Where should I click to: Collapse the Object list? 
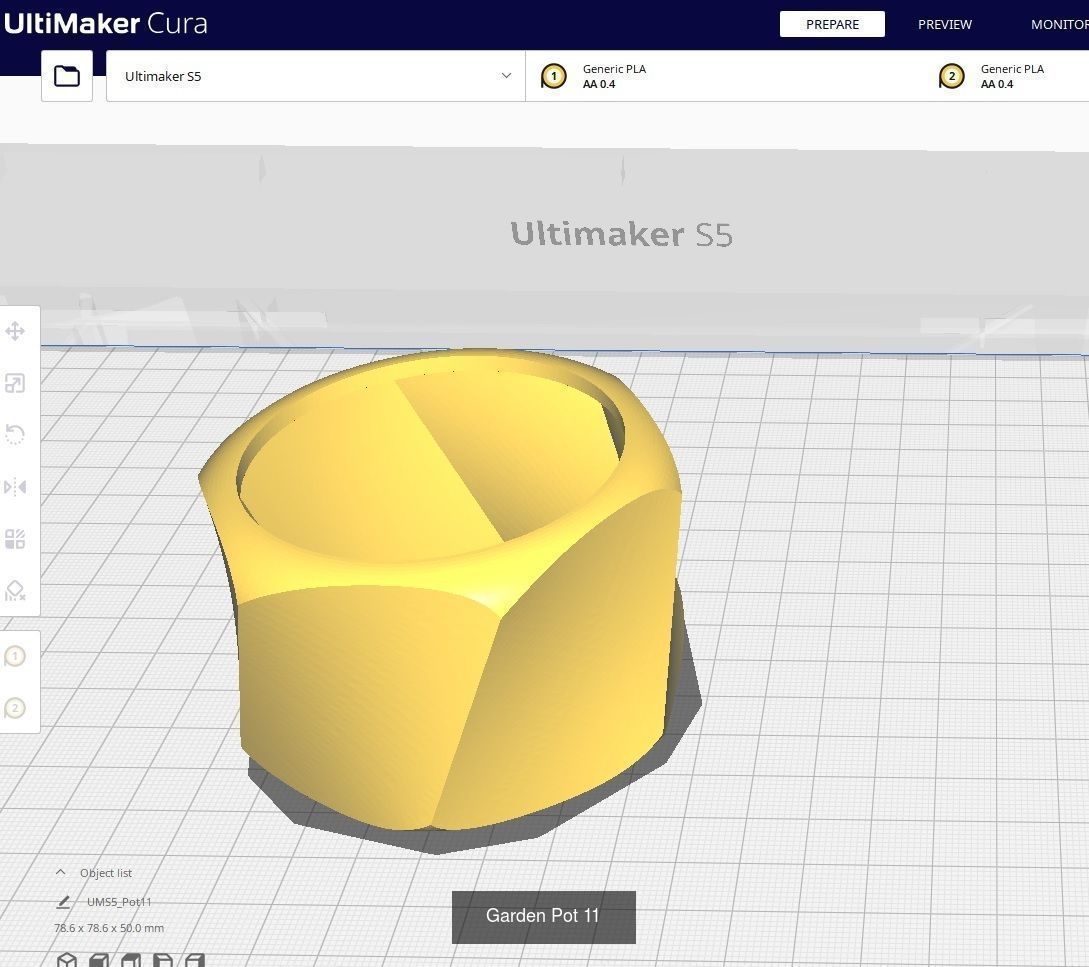[60, 873]
